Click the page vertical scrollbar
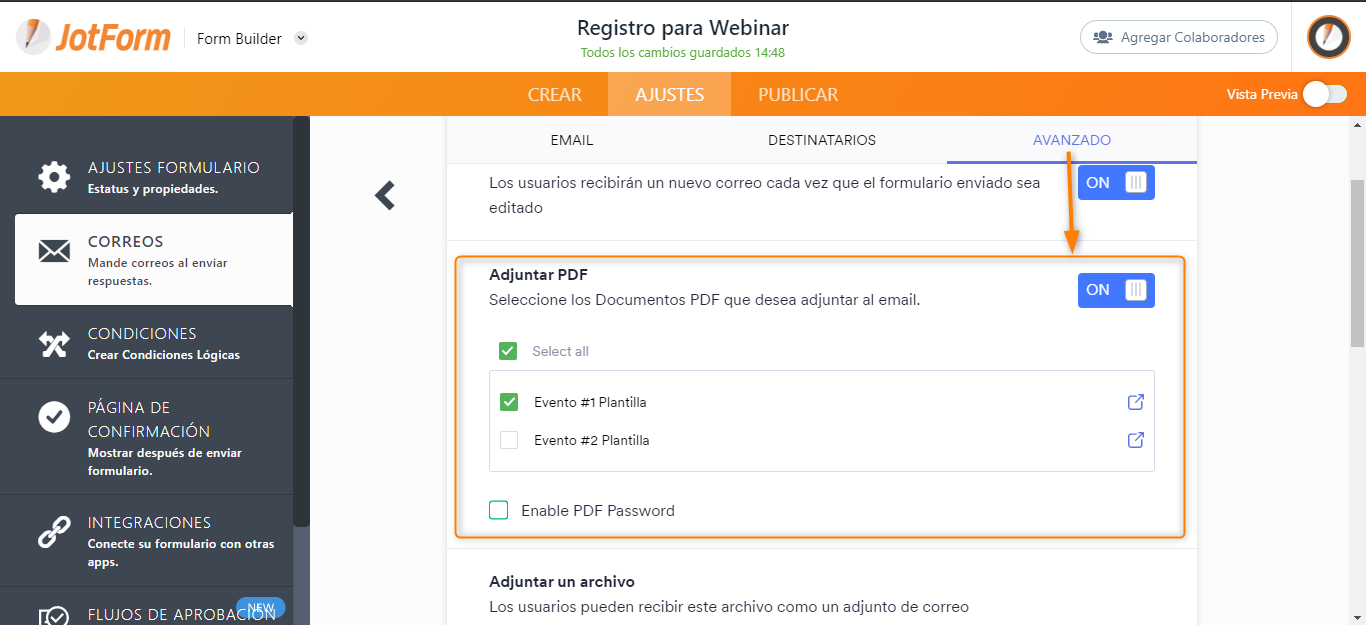 pos(1357,263)
